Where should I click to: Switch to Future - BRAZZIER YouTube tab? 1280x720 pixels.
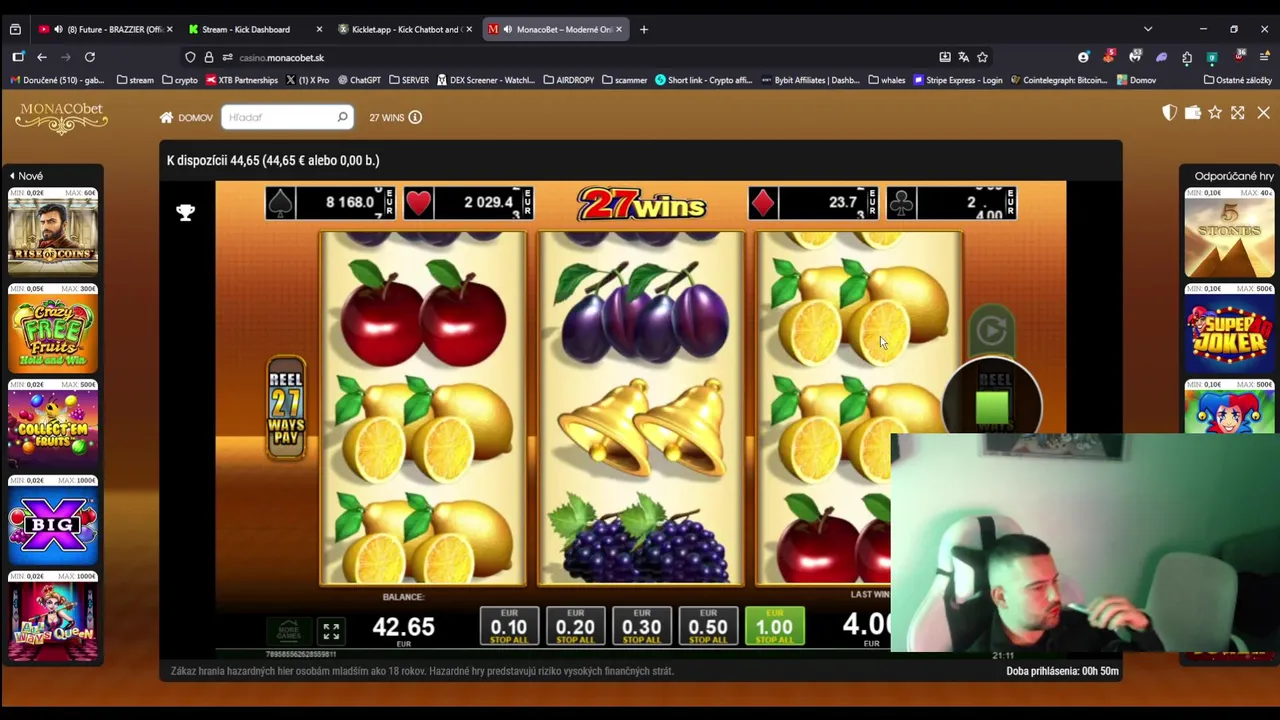(107, 29)
